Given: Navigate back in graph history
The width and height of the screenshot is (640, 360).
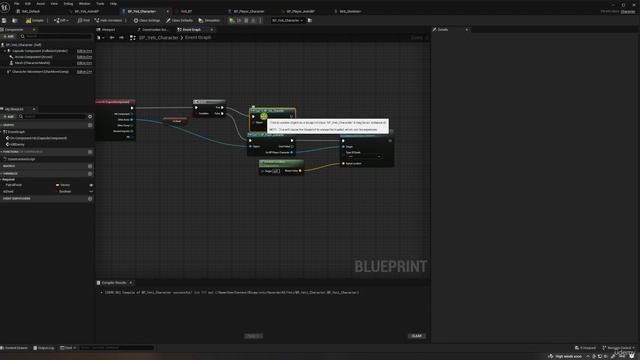Looking at the screenshot, I should [x=112, y=38].
